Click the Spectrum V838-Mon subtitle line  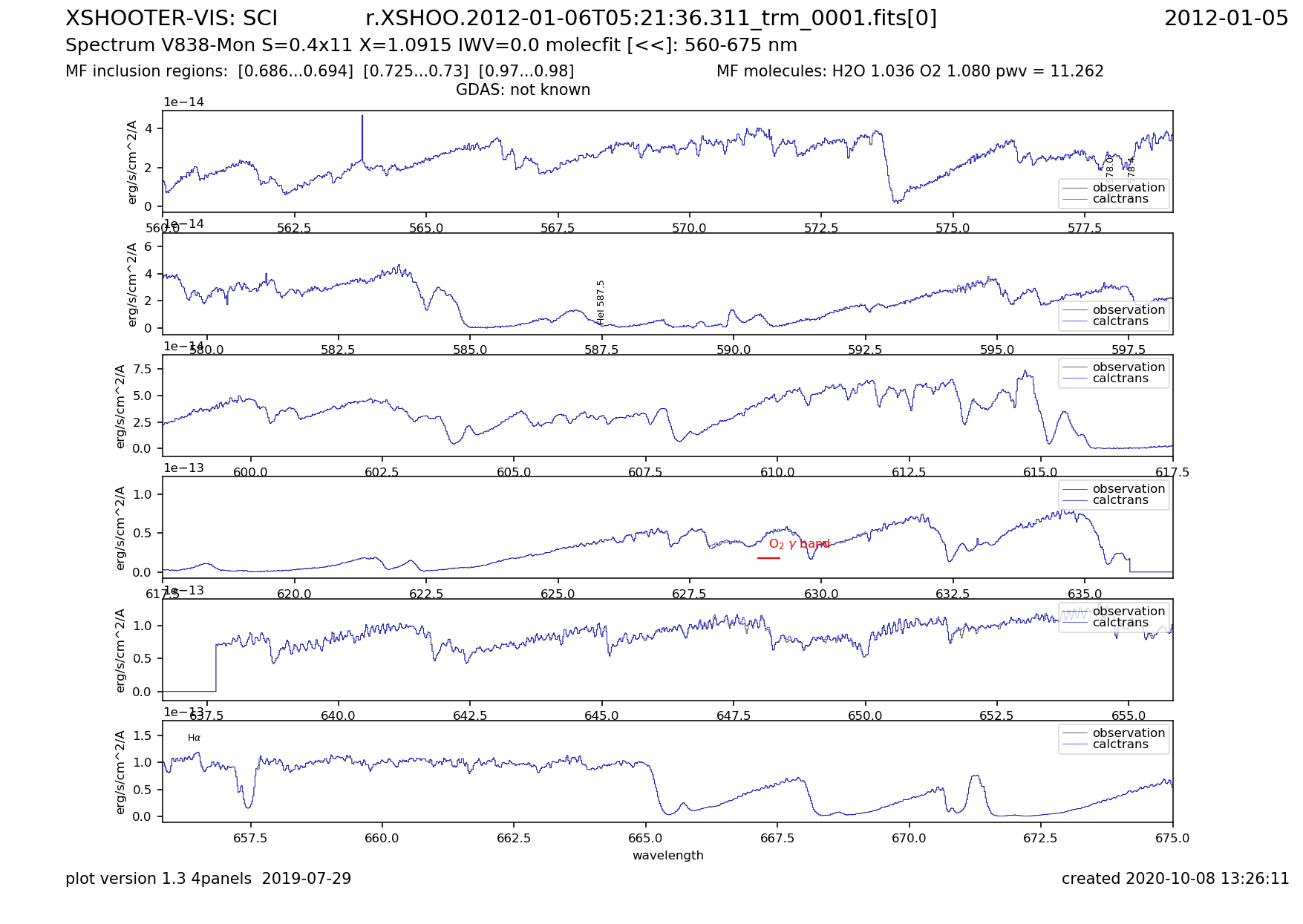click(431, 45)
